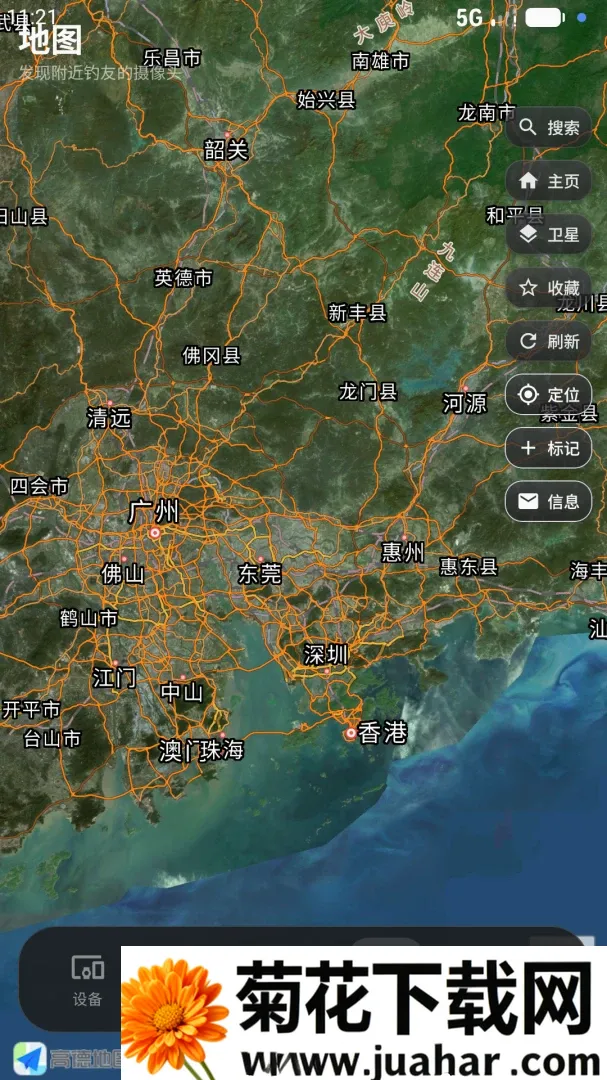Tap 定位 to locate position
The width and height of the screenshot is (607, 1080).
pos(548,395)
